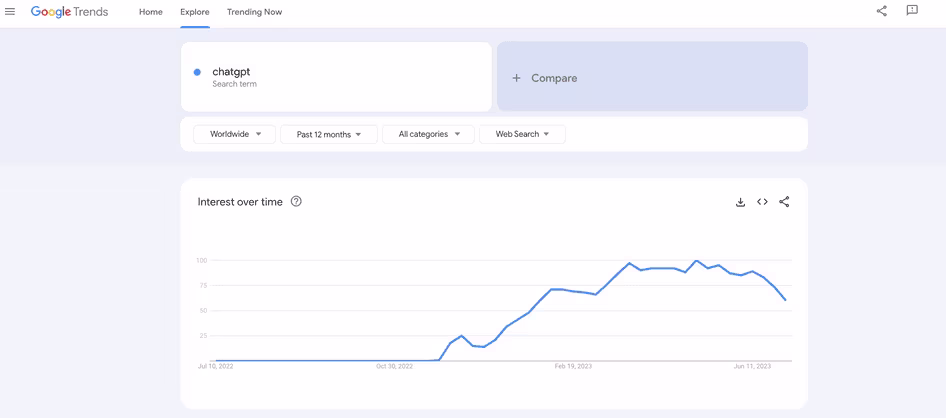This screenshot has width=946, height=418.
Task: Click the Jun 11, 2023 axis label
Action: tap(752, 366)
